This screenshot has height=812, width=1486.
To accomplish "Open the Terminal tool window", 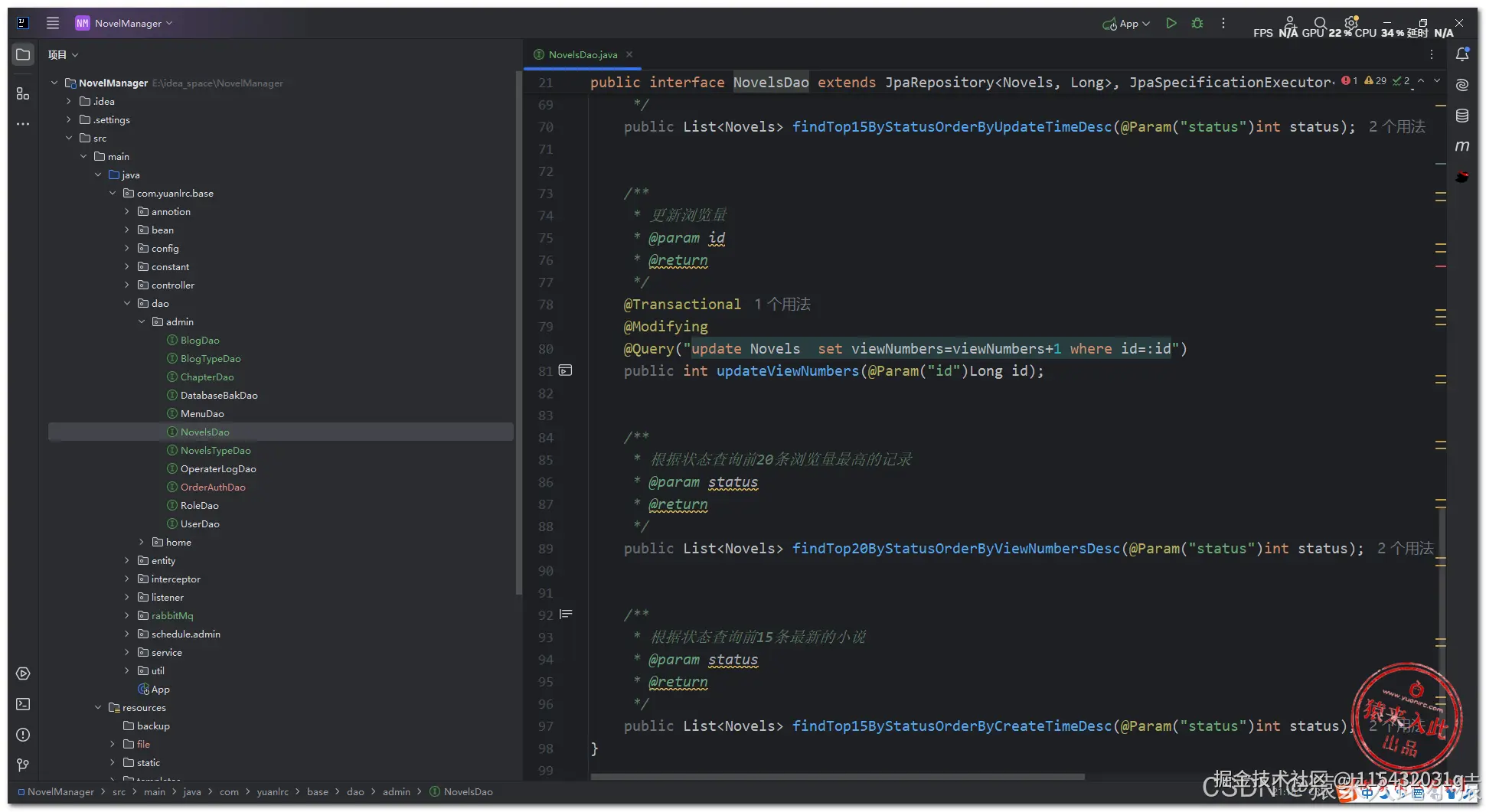I will pos(23,704).
